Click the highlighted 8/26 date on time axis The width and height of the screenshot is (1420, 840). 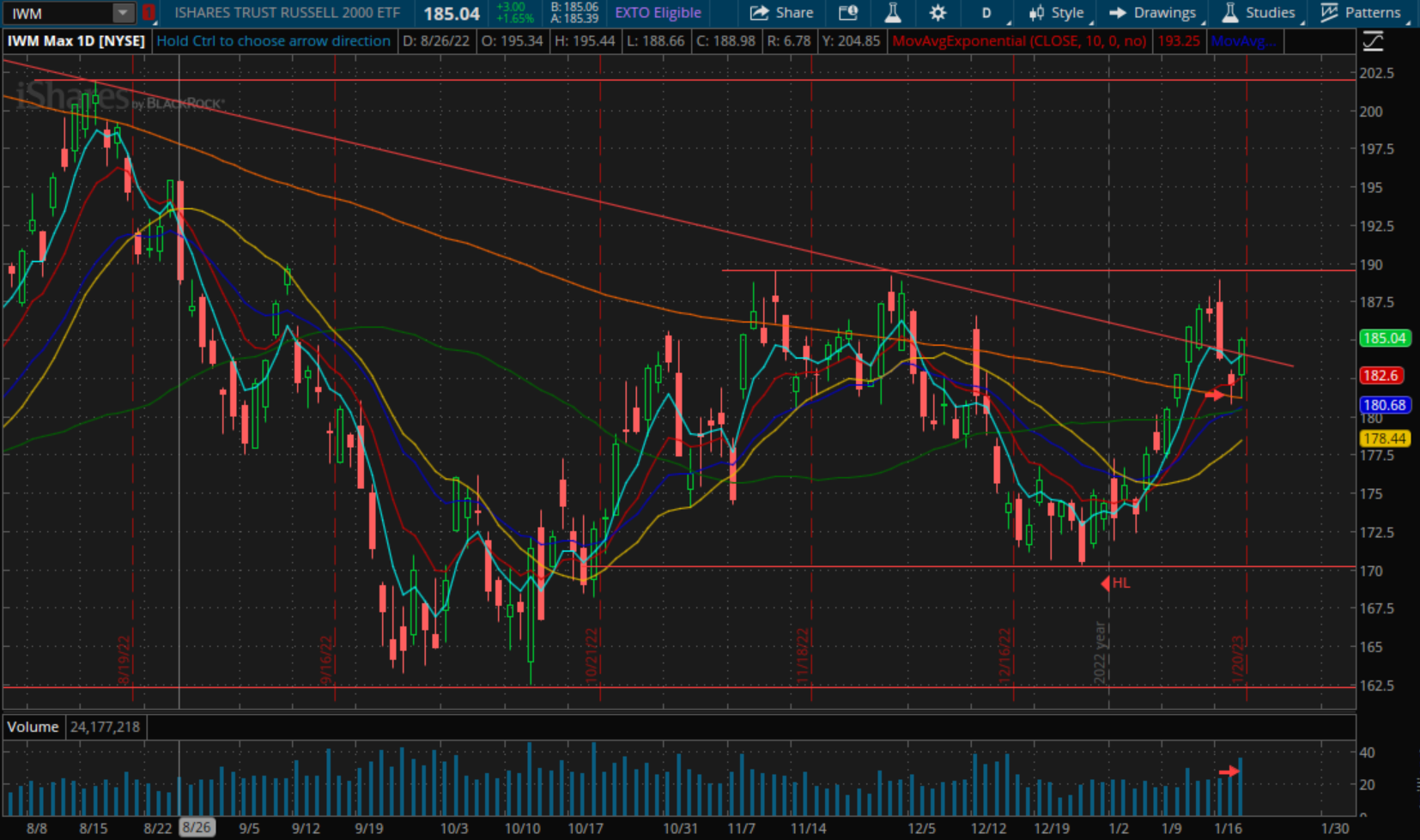[x=196, y=828]
